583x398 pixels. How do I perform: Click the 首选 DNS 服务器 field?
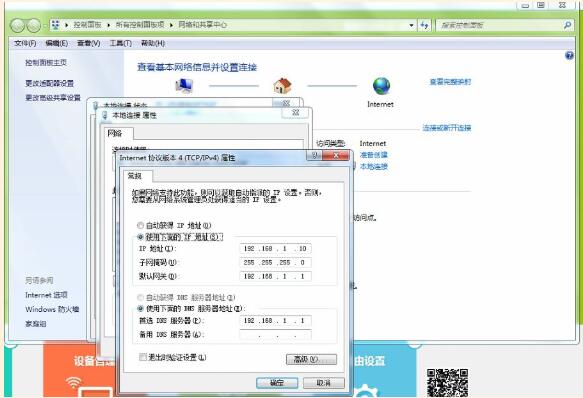276,321
